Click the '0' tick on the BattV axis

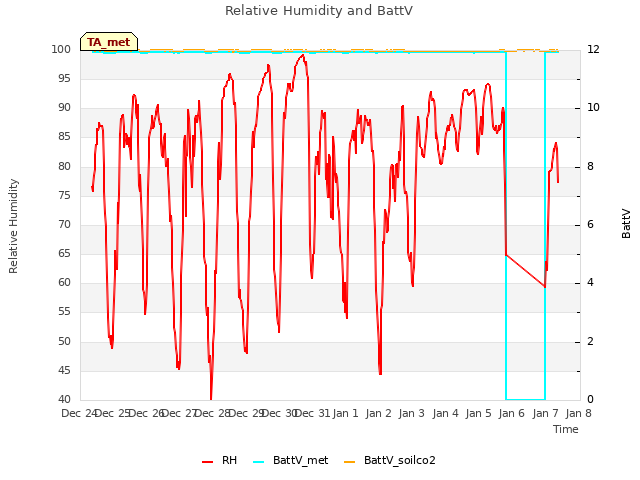point(590,400)
